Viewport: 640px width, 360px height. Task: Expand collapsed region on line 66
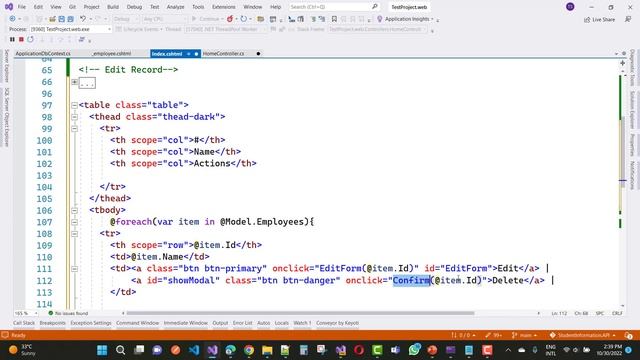point(74,82)
